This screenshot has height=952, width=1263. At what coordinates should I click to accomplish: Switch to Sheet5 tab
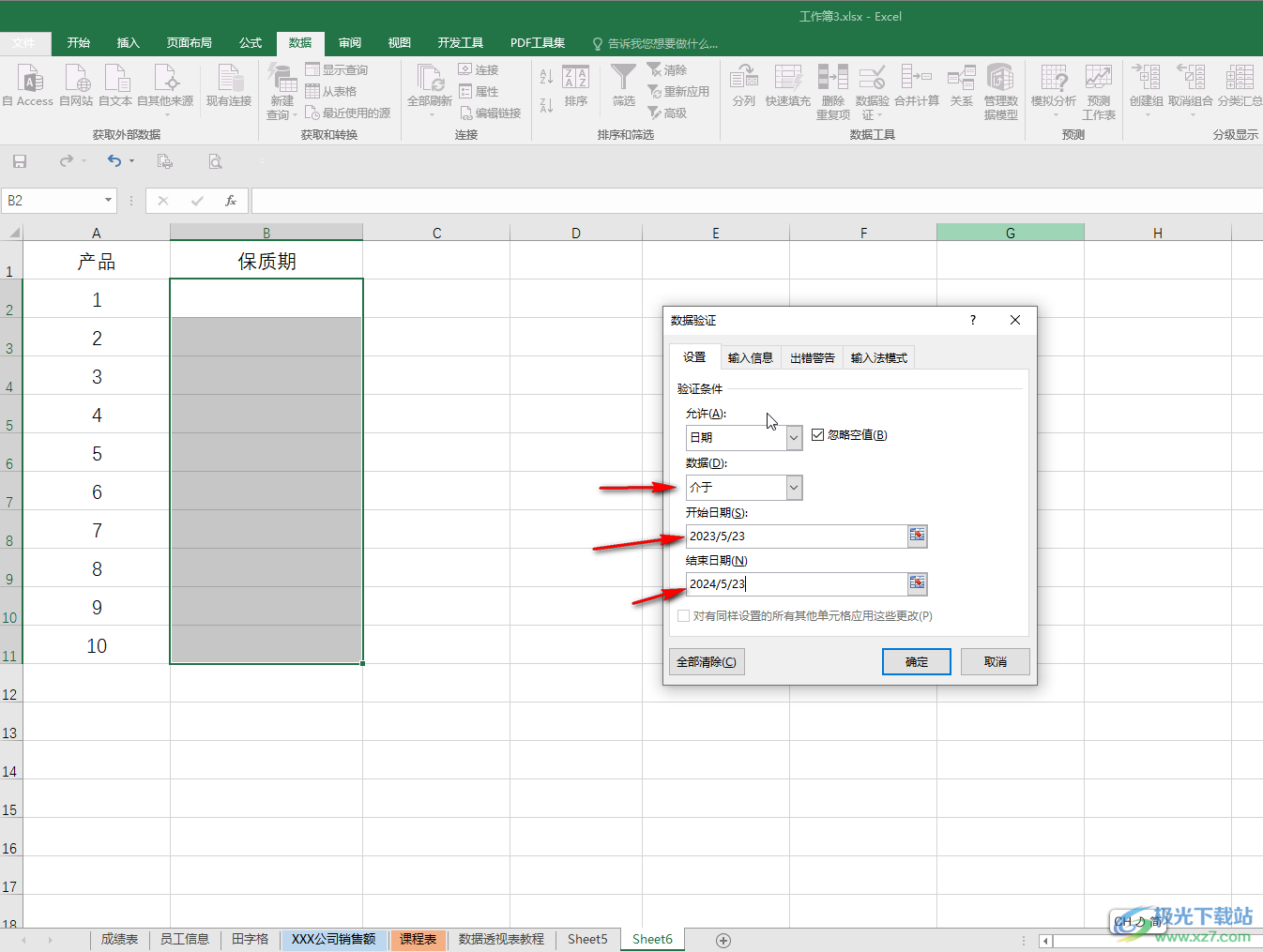pyautogui.click(x=587, y=939)
